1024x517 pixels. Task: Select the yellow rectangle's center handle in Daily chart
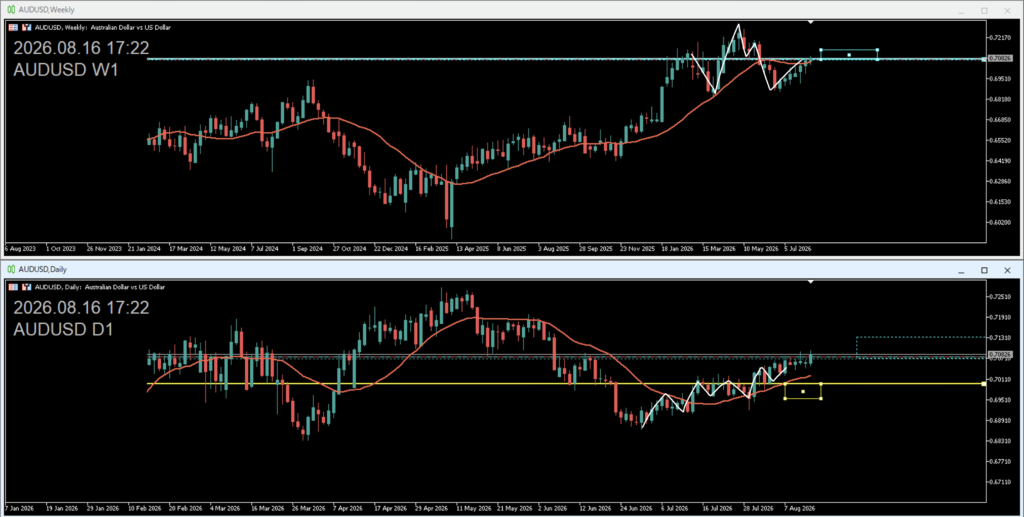[x=803, y=392]
